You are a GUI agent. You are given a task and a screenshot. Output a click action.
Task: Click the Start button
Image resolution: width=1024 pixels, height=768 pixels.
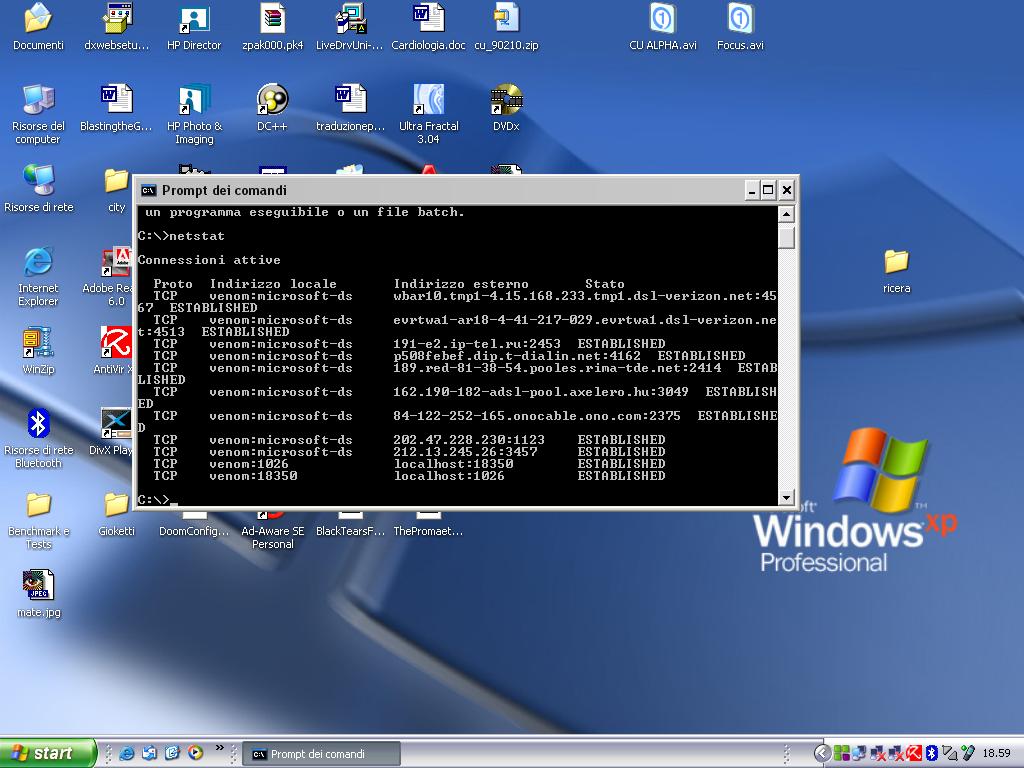pos(48,753)
